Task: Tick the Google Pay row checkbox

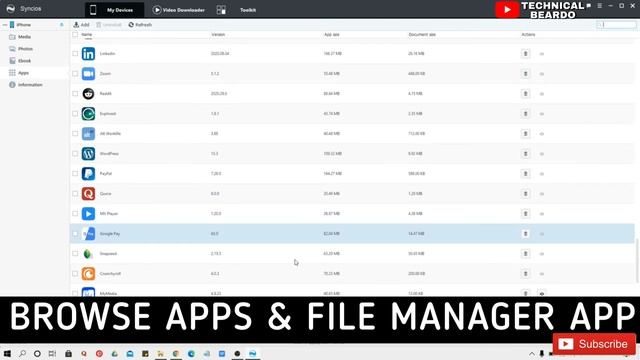Action: coord(75,233)
